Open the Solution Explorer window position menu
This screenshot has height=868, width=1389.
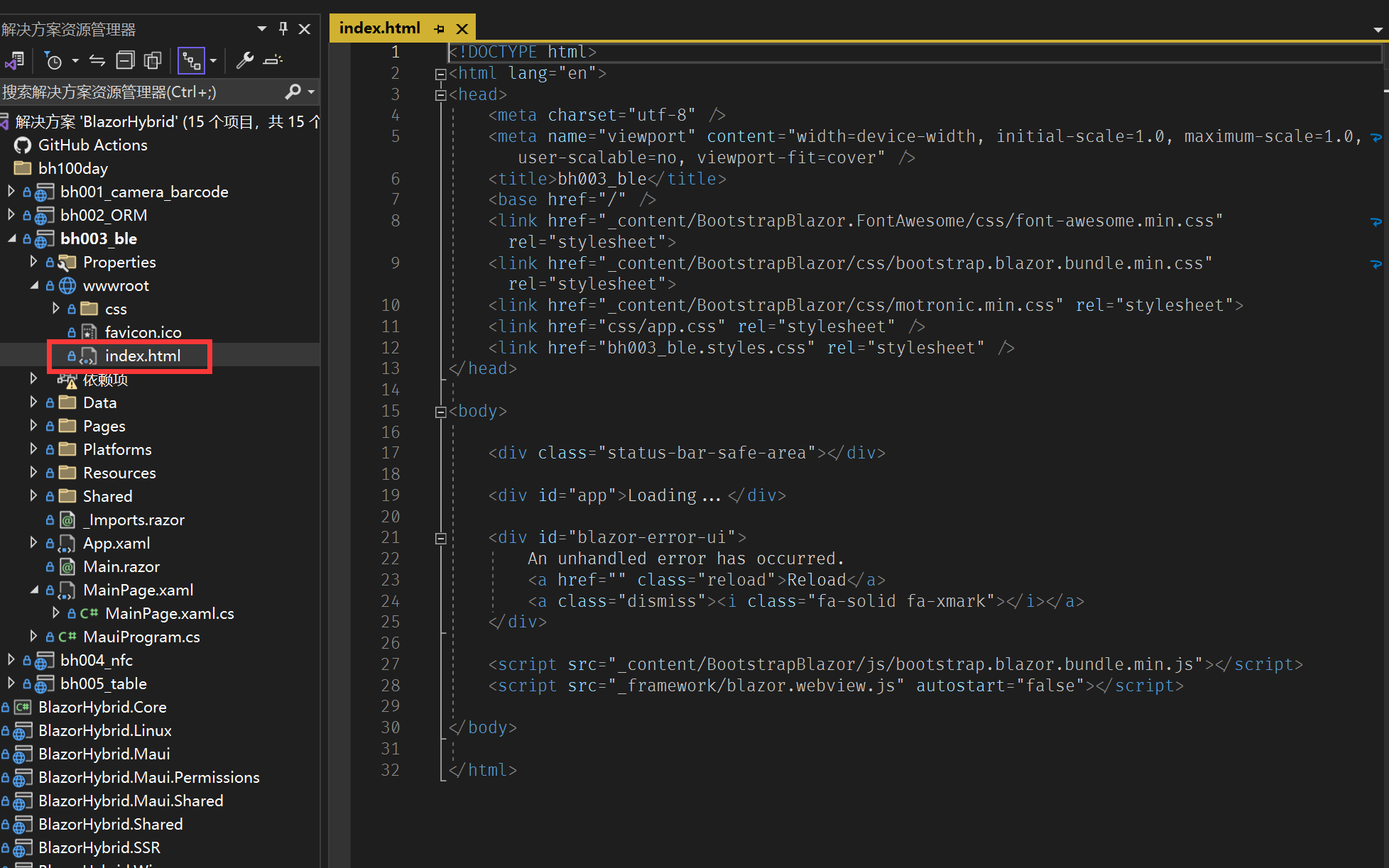[x=261, y=29]
